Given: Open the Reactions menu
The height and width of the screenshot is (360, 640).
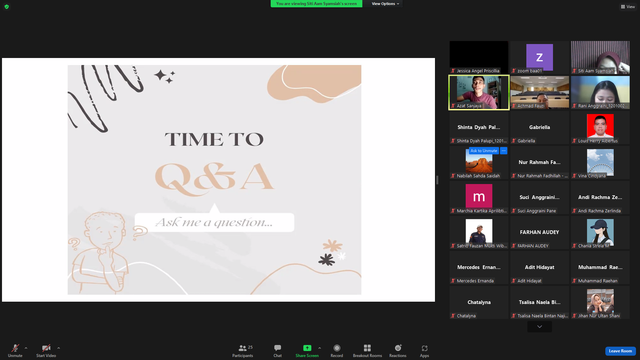Looking at the screenshot, I should pos(398,350).
